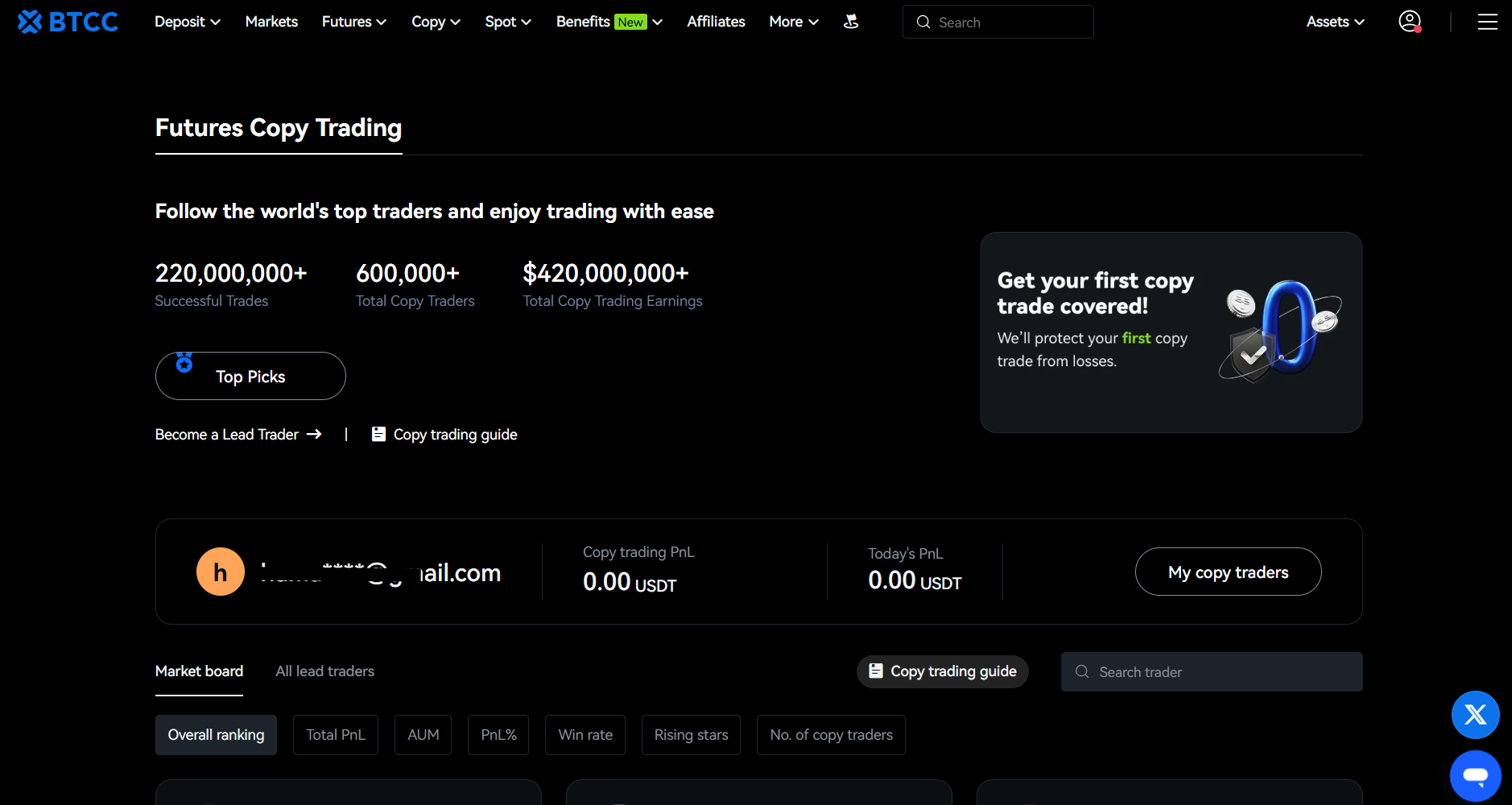Open the hamburger menu icon
This screenshot has width=1512, height=805.
click(1488, 23)
